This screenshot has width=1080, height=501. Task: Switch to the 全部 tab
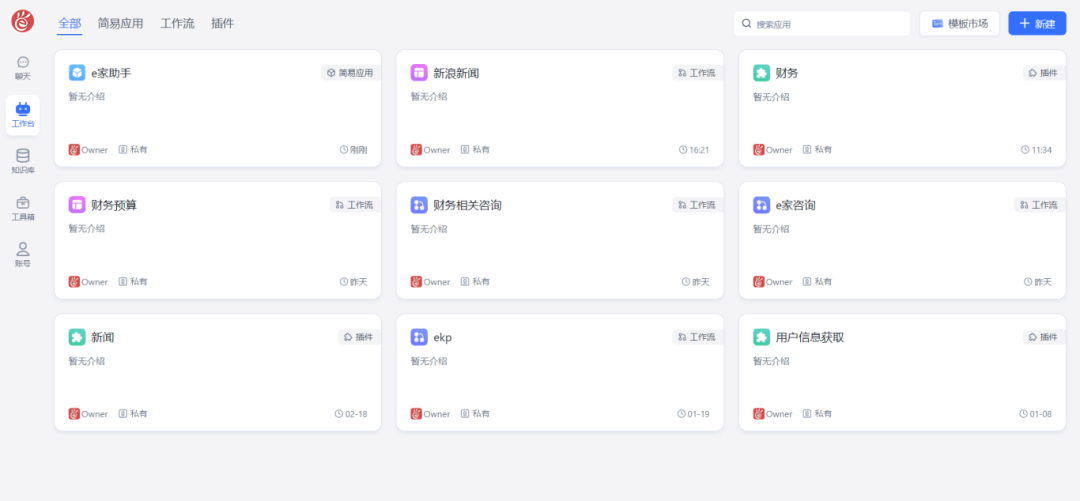tap(70, 23)
